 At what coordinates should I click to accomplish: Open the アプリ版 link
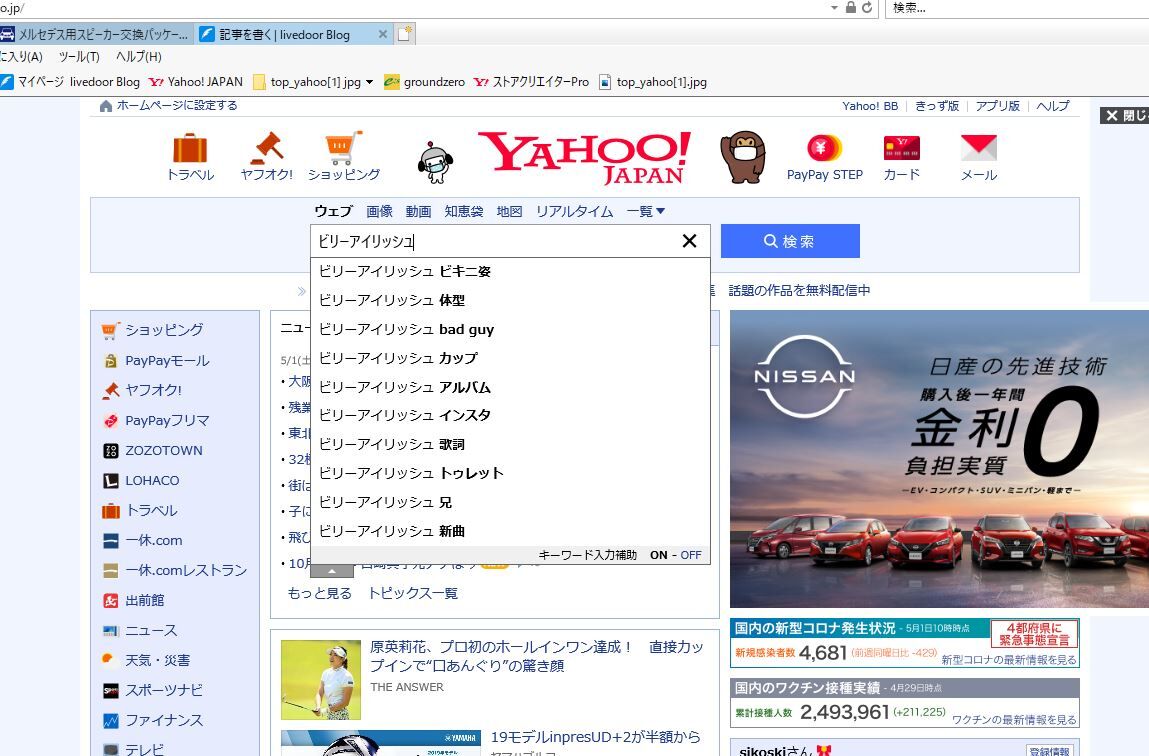997,105
